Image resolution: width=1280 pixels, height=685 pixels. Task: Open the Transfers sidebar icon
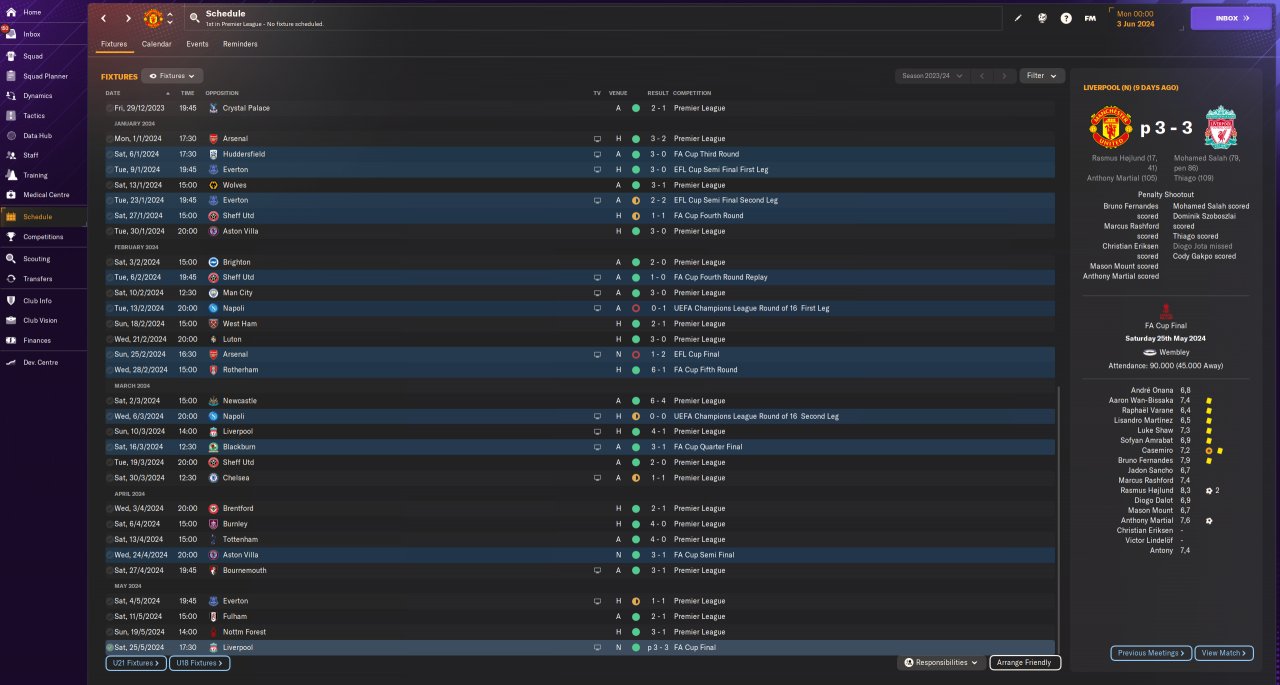click(11, 279)
